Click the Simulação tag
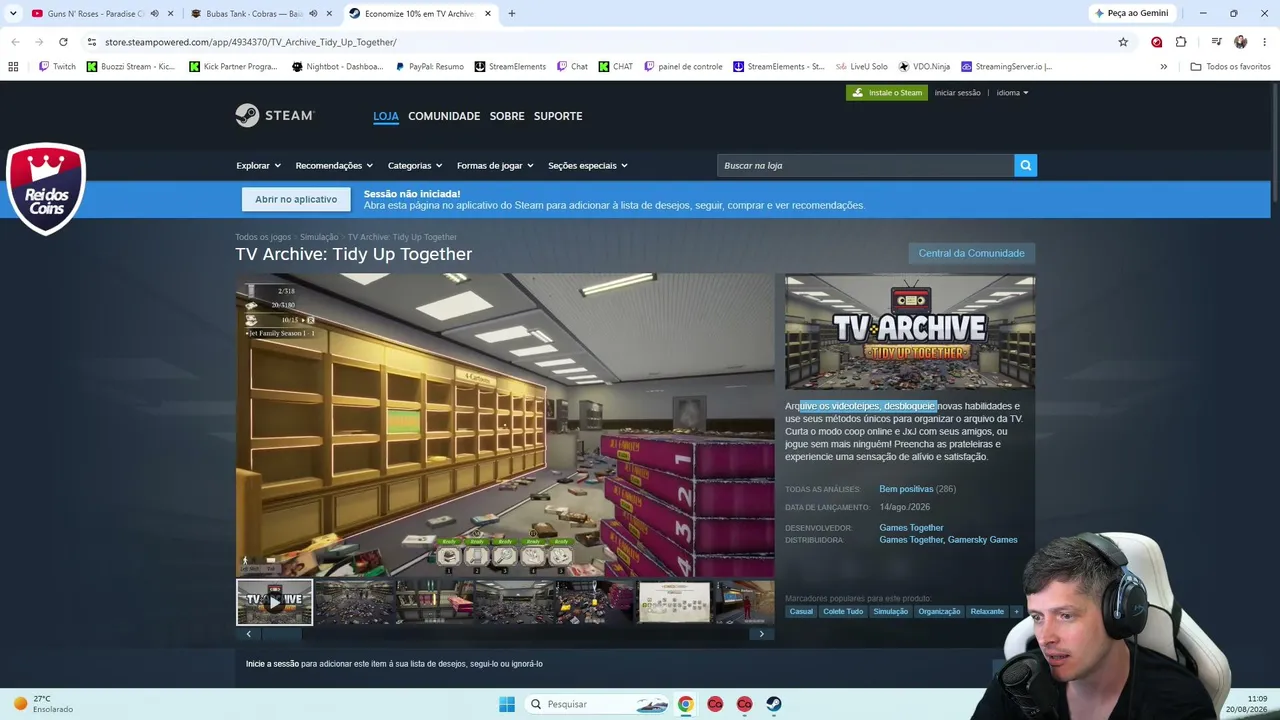Screen dimensions: 1280x720 point(891,612)
